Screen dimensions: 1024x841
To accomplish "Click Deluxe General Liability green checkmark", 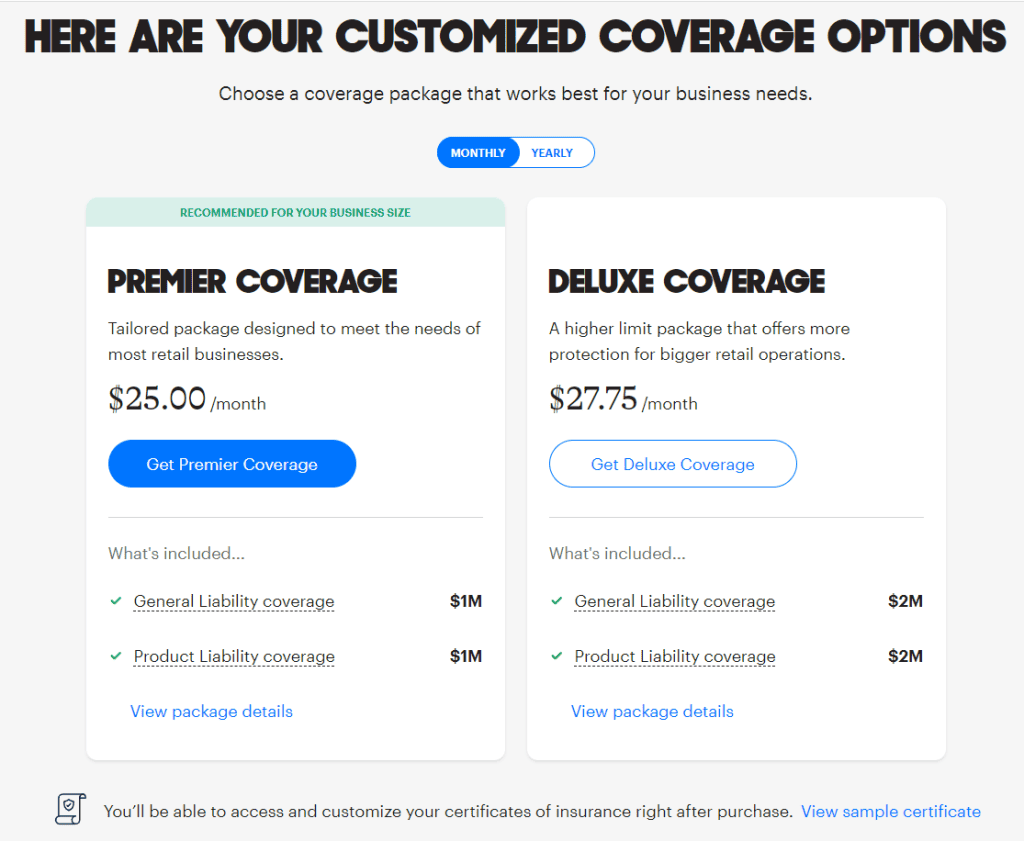I will [557, 601].
